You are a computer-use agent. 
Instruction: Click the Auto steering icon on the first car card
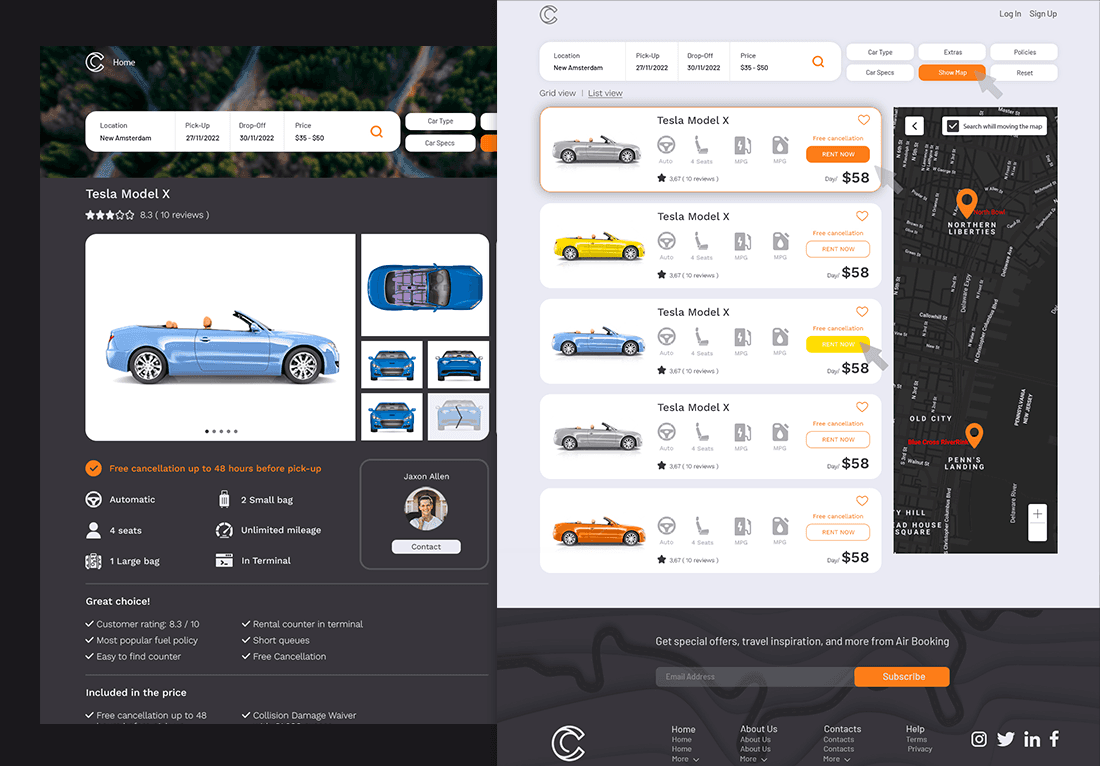coord(666,145)
